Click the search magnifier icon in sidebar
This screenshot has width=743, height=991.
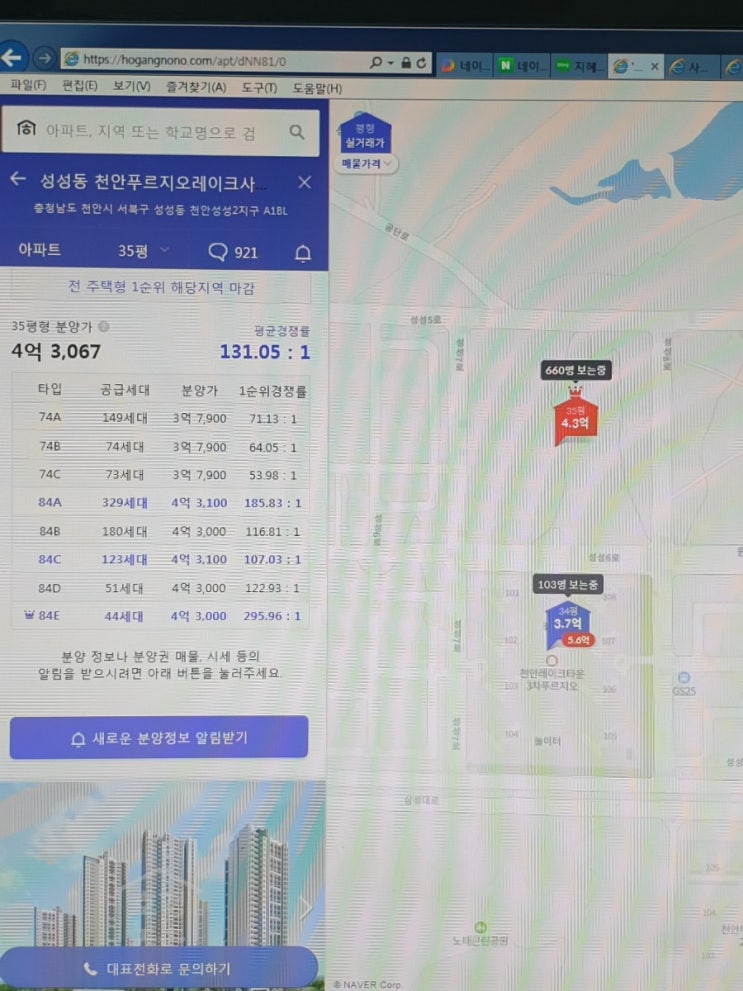296,132
